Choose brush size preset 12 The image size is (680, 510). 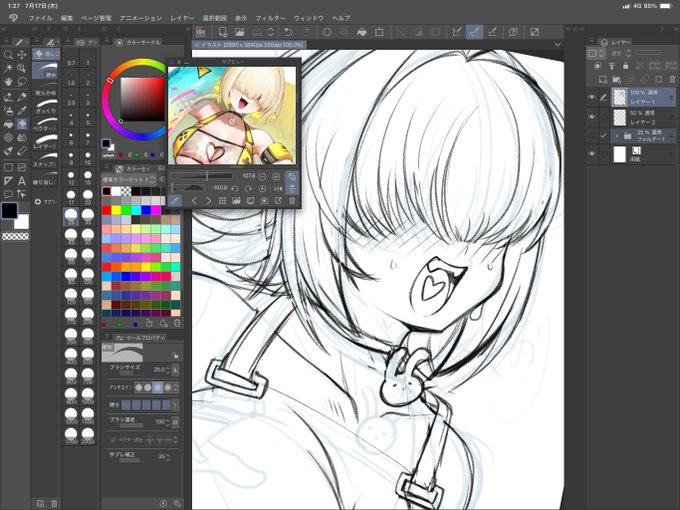point(71,177)
